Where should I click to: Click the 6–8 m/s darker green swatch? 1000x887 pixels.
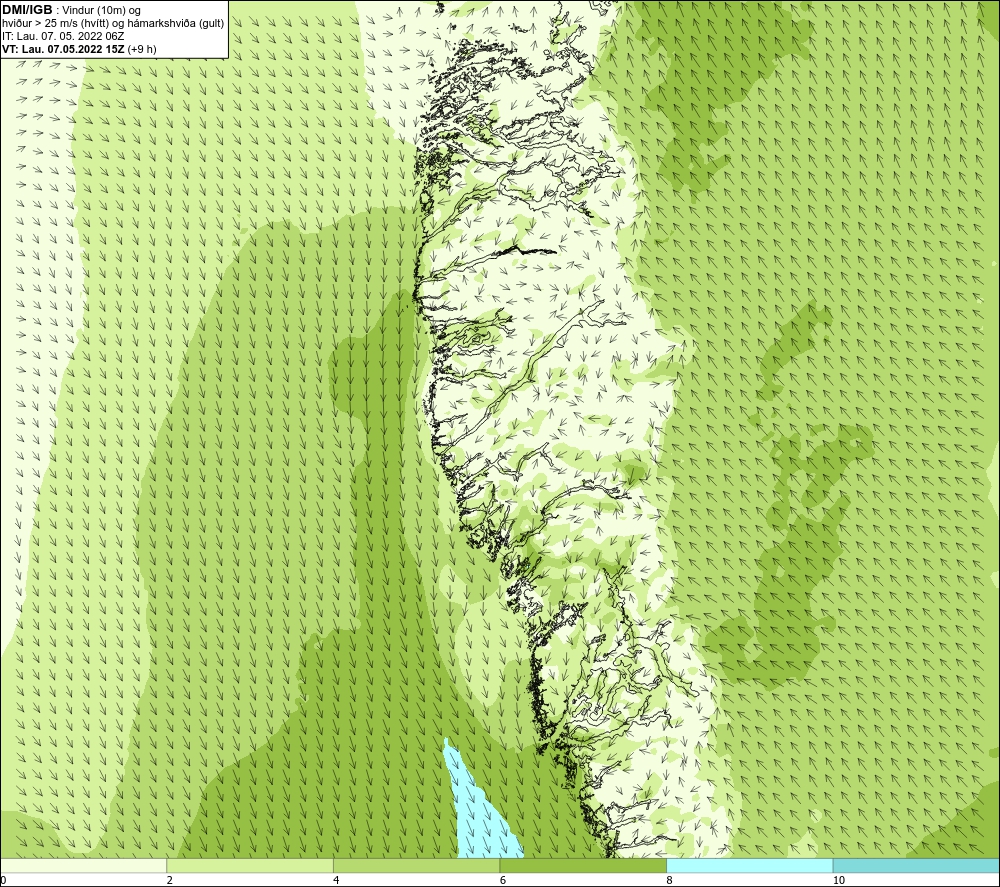583,865
